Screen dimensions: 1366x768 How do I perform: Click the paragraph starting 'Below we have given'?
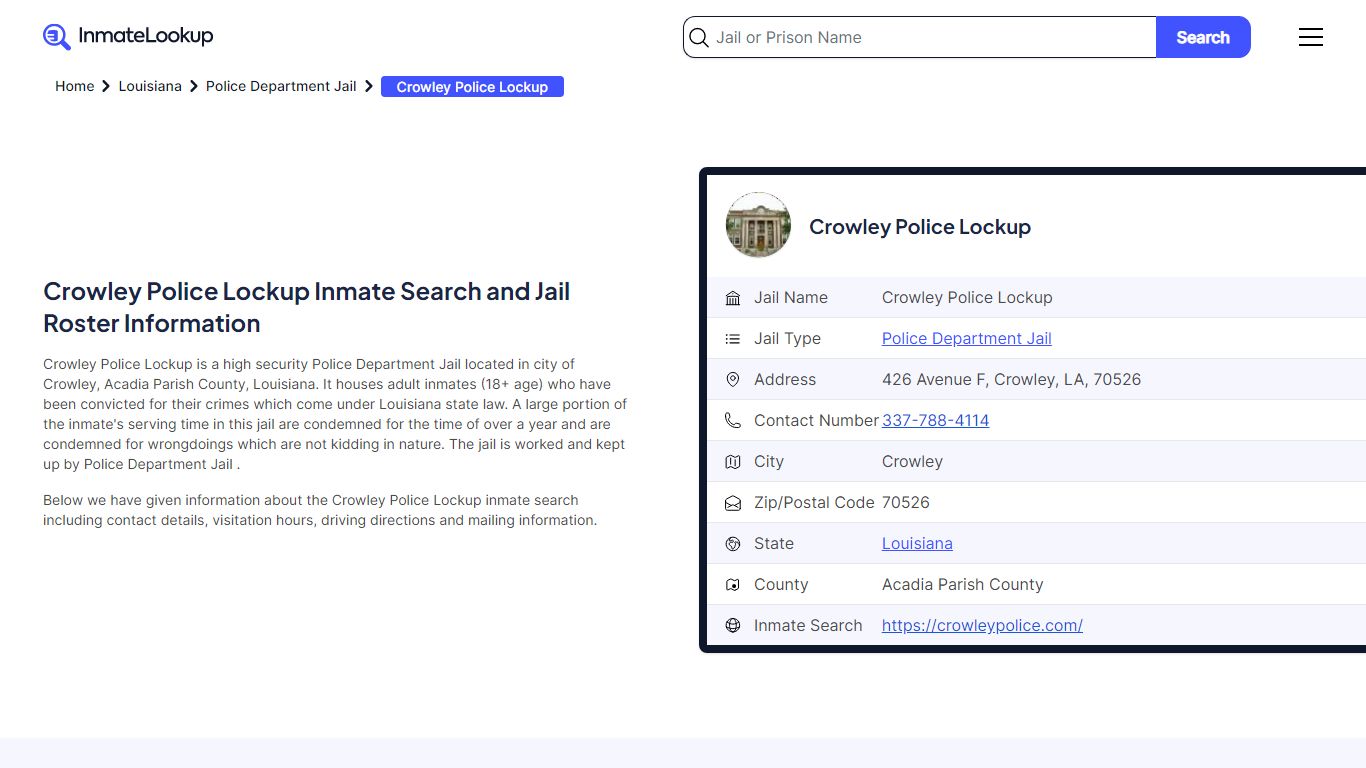click(320, 510)
